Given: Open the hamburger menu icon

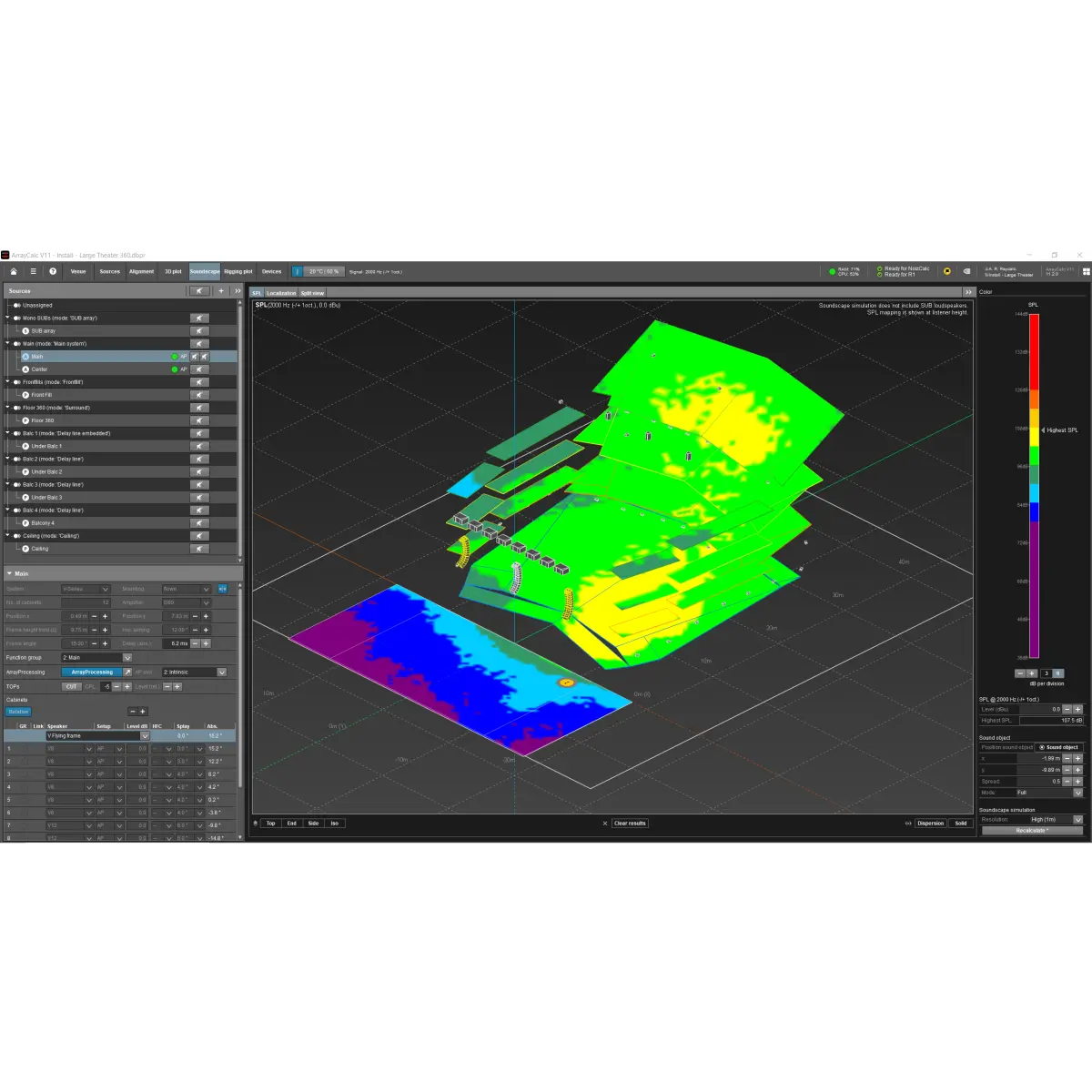Looking at the screenshot, I should click(33, 271).
